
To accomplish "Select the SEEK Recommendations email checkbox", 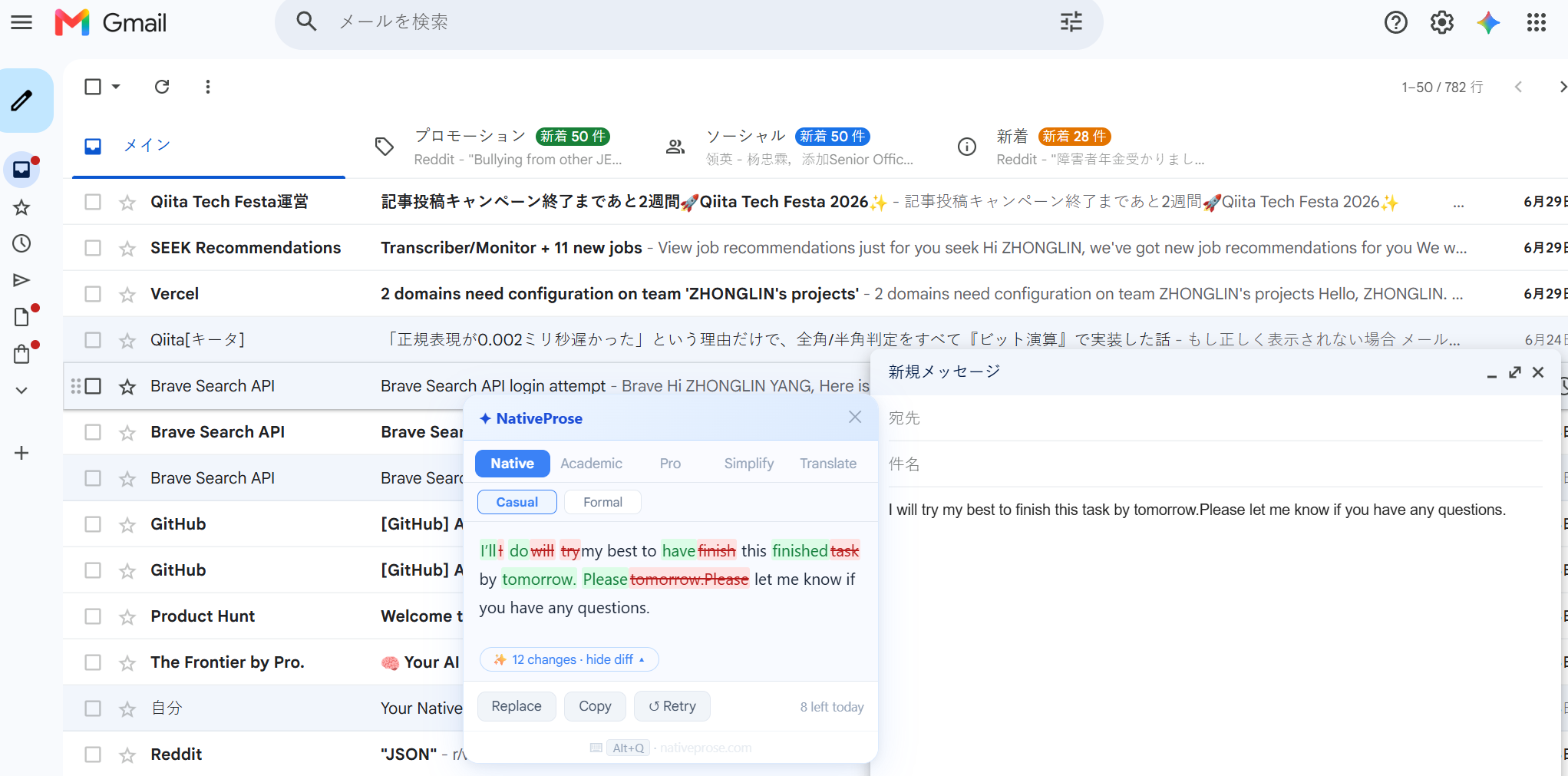I will click(x=93, y=248).
